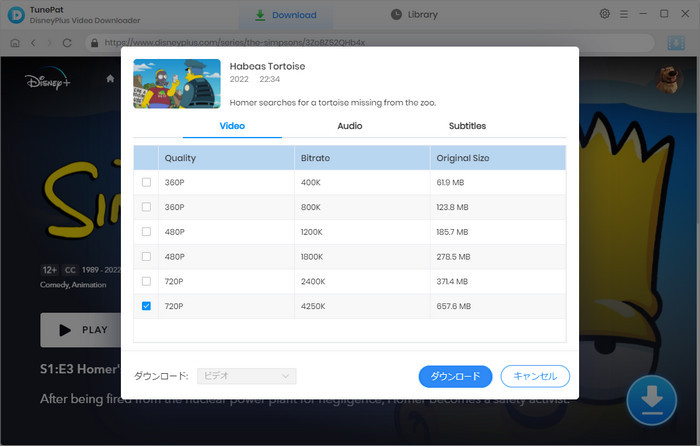Image resolution: width=700 pixels, height=446 pixels.
Task: Click the download queue icon beside address bar
Action: point(676,43)
